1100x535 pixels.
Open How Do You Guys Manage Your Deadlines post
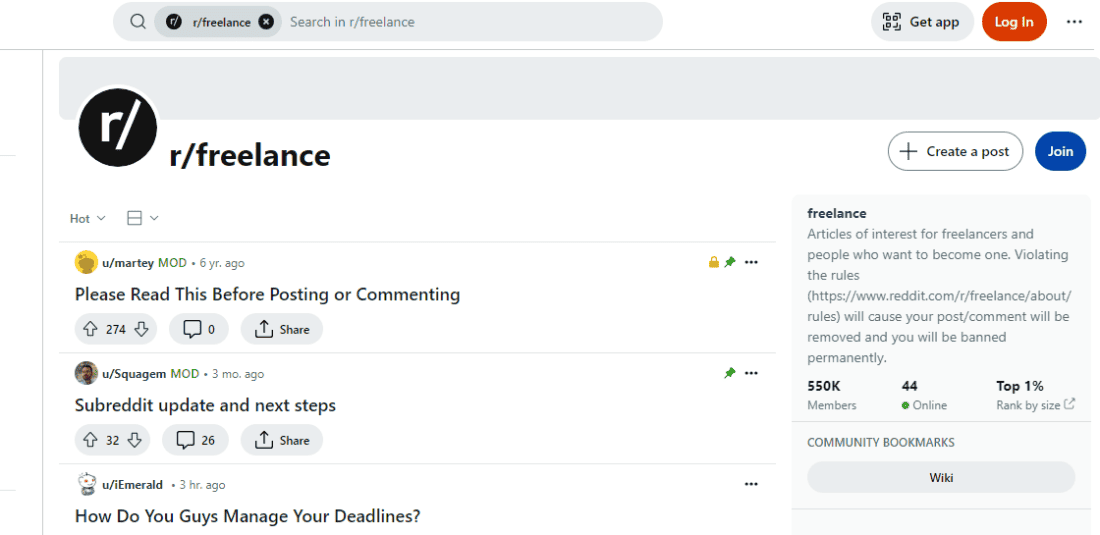[x=248, y=517]
